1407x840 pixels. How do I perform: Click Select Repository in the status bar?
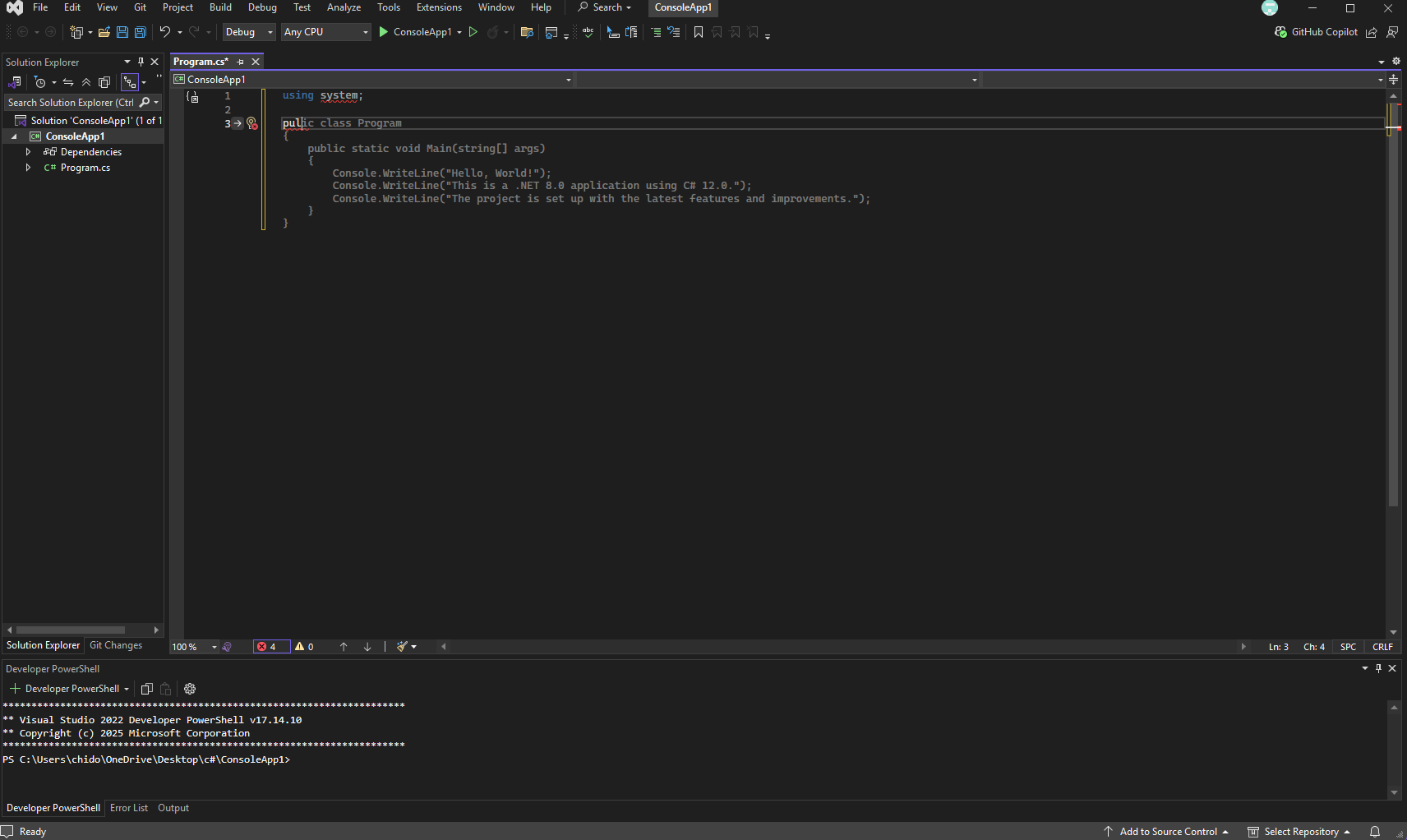coord(1299,832)
